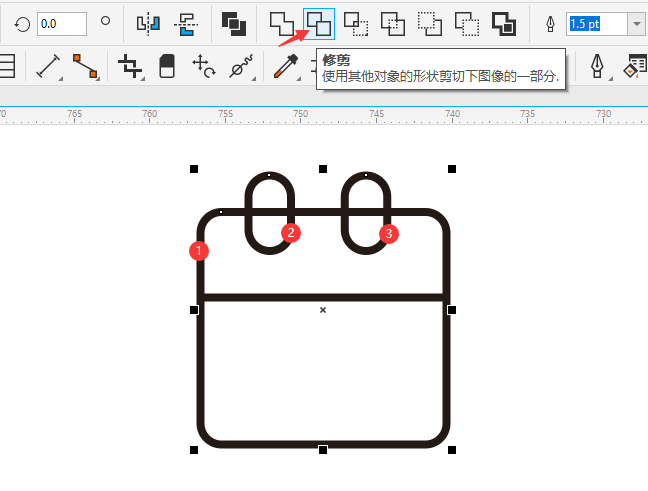
Task: Open the outline width dropdown arrow
Action: point(636,24)
